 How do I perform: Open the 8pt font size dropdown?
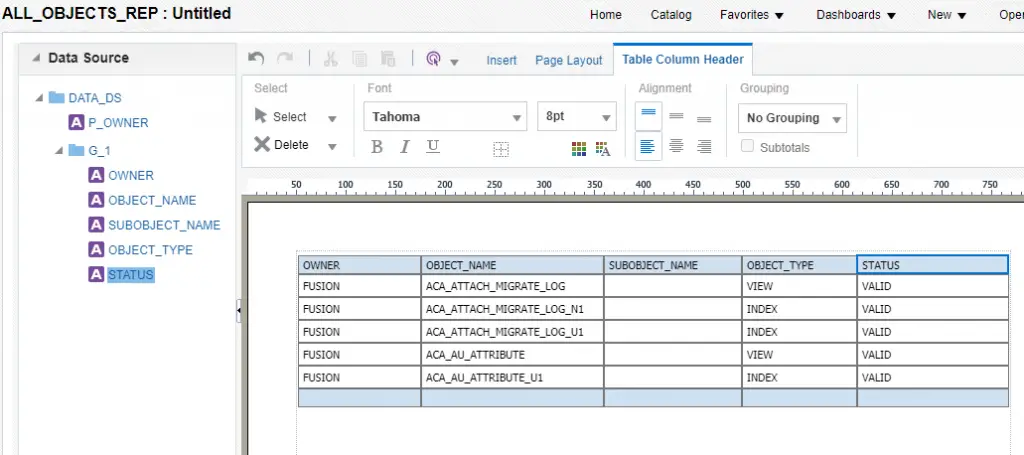pyautogui.click(x=577, y=117)
